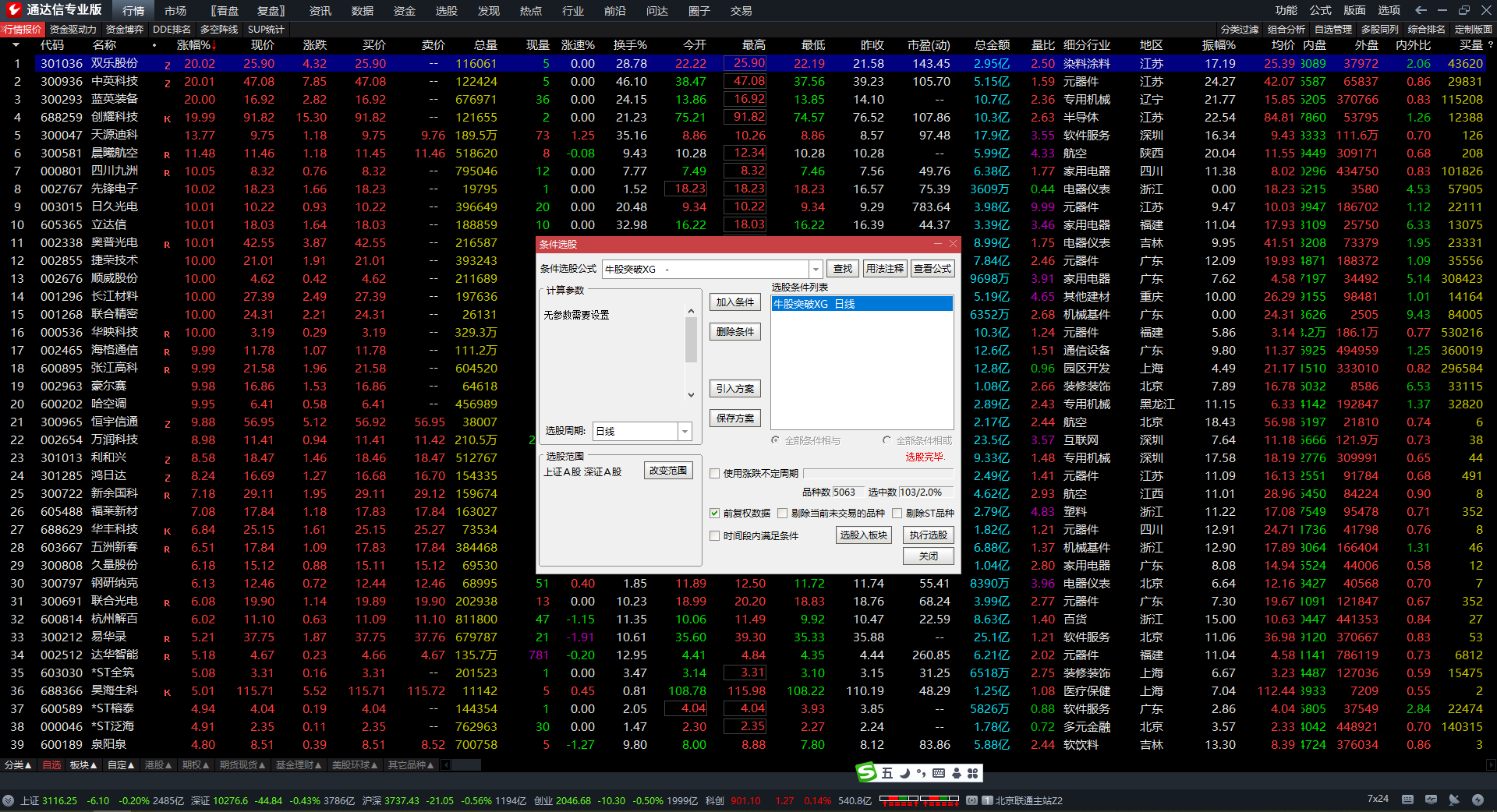This screenshot has height=812, width=1497.
Task: Click the status bar keyboard icon
Action: pyautogui.click(x=1407, y=800)
